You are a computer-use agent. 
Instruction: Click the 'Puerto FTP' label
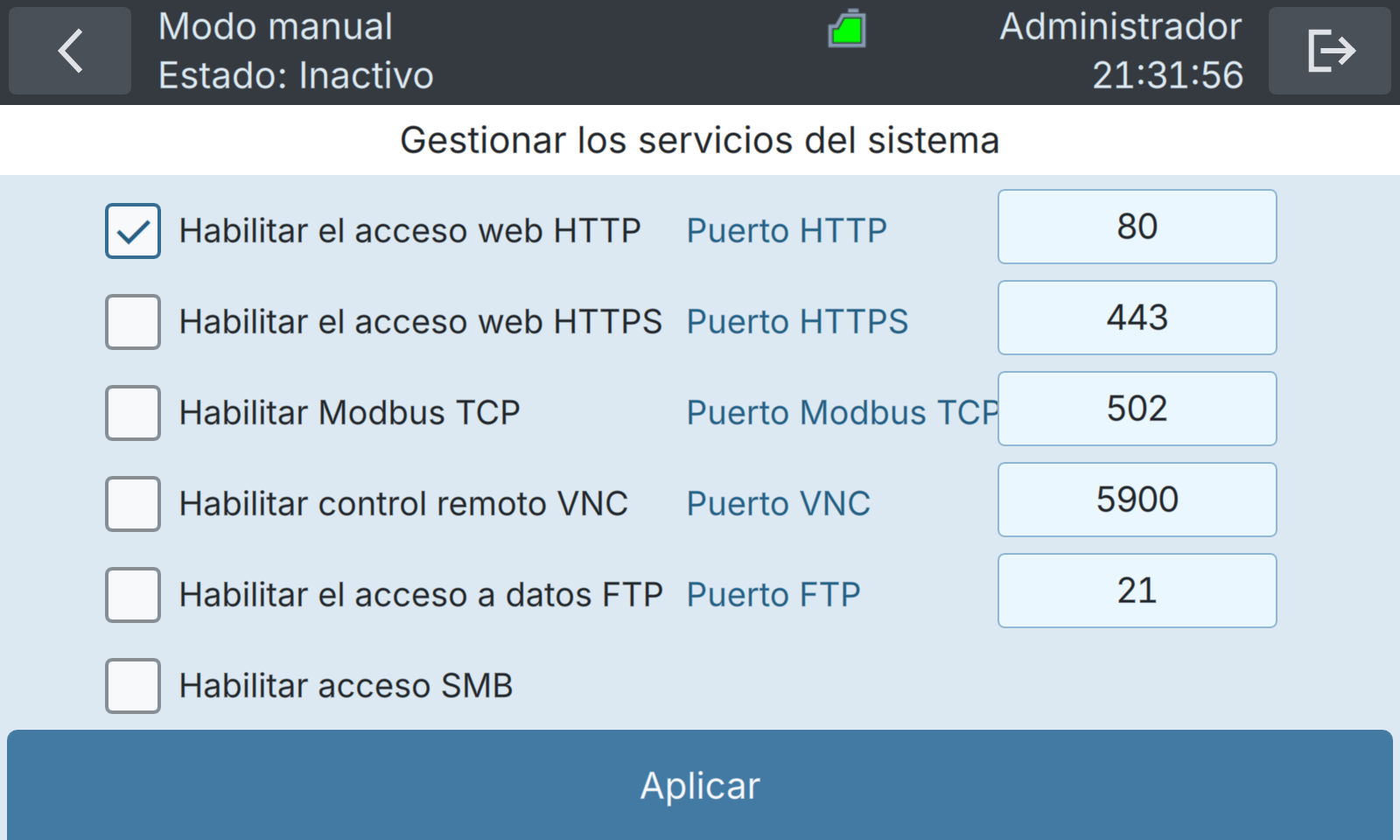[x=773, y=595]
